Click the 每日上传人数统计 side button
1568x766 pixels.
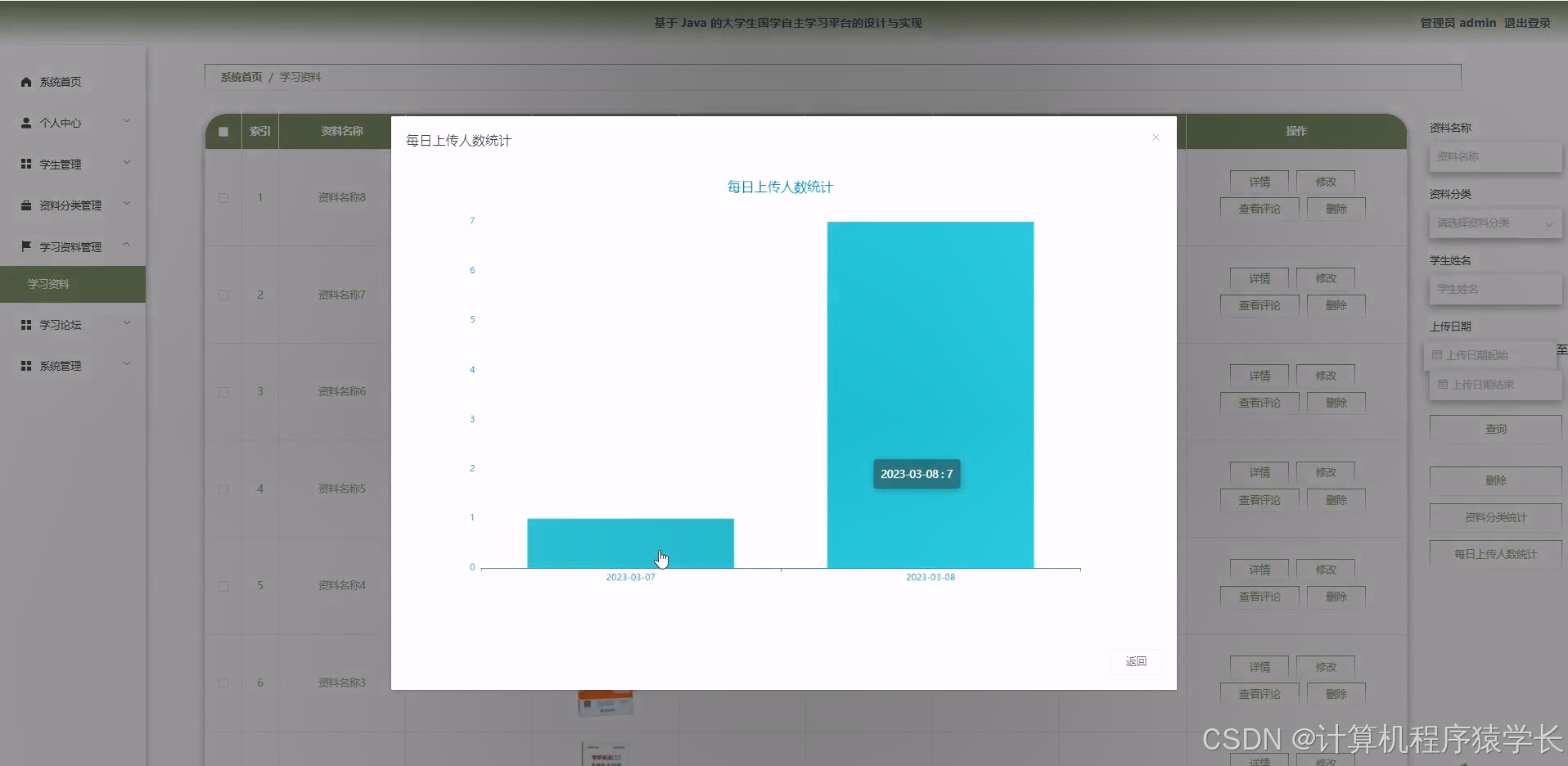[x=1495, y=554]
